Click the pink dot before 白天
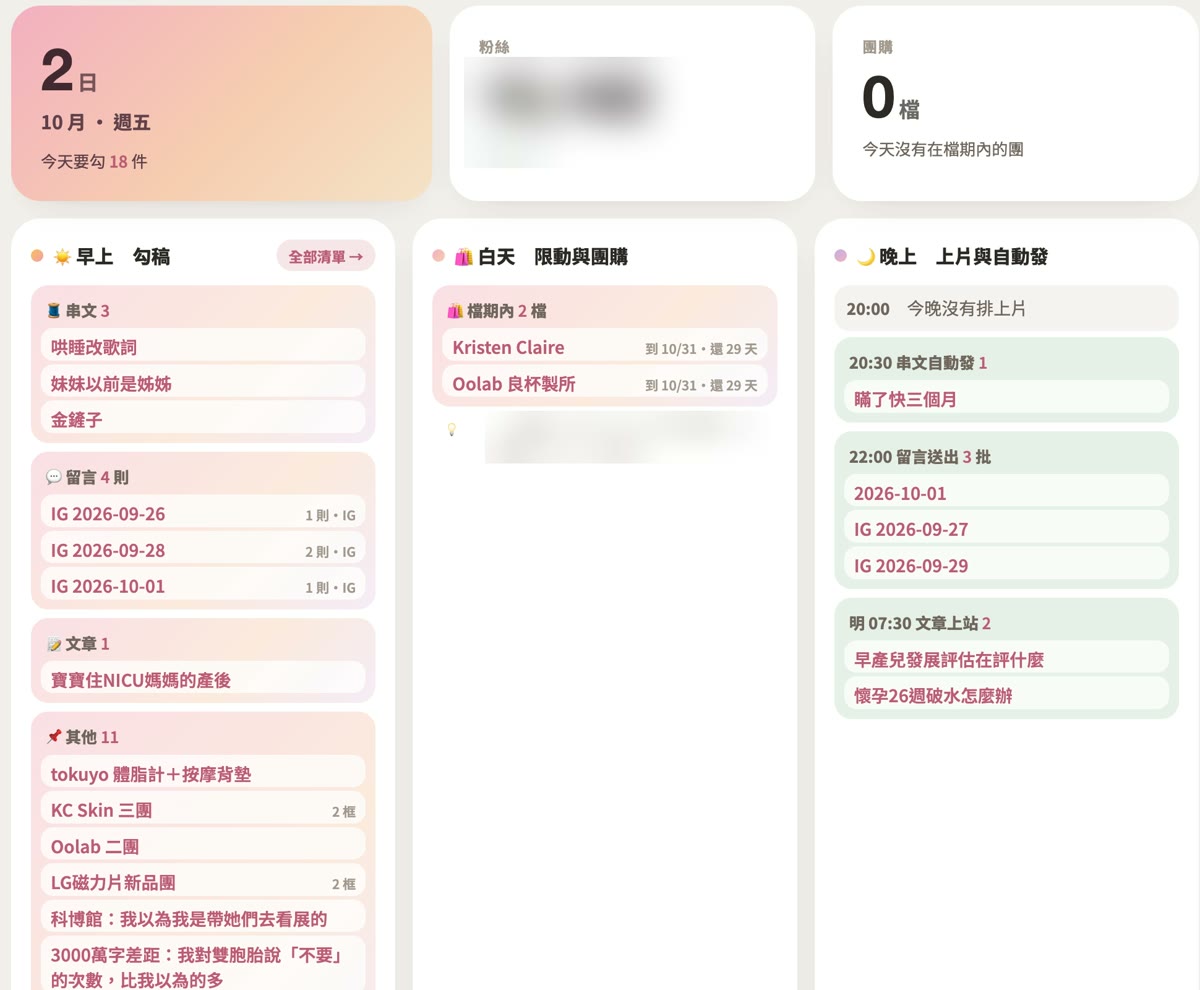Image resolution: width=1200 pixels, height=990 pixels. point(438,256)
